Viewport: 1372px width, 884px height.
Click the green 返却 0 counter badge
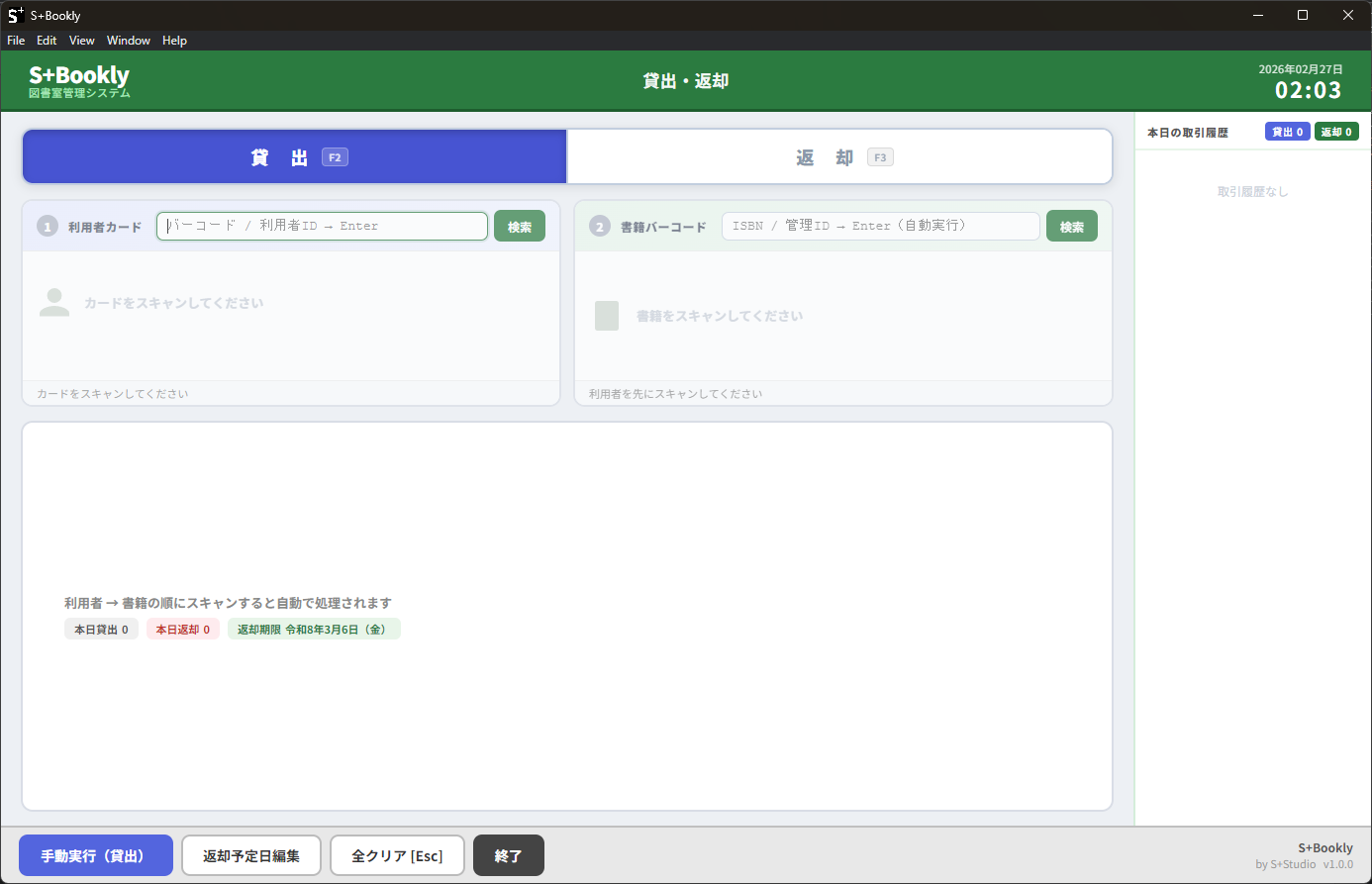point(1335,132)
